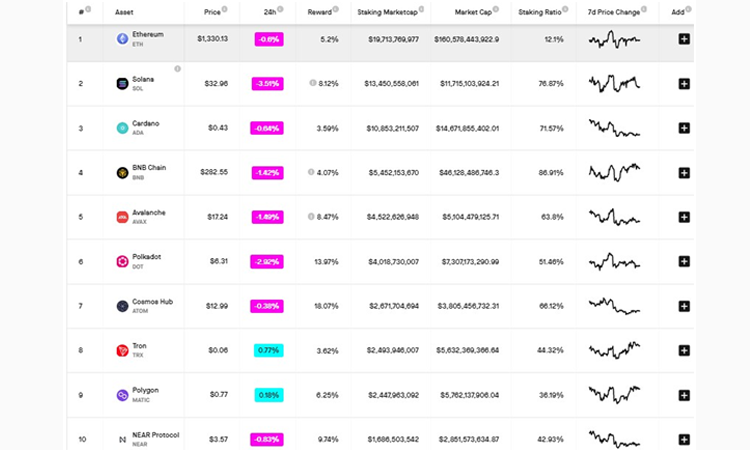Open the Tron asset name link
The height and width of the screenshot is (450, 750).
pyautogui.click(x=139, y=346)
